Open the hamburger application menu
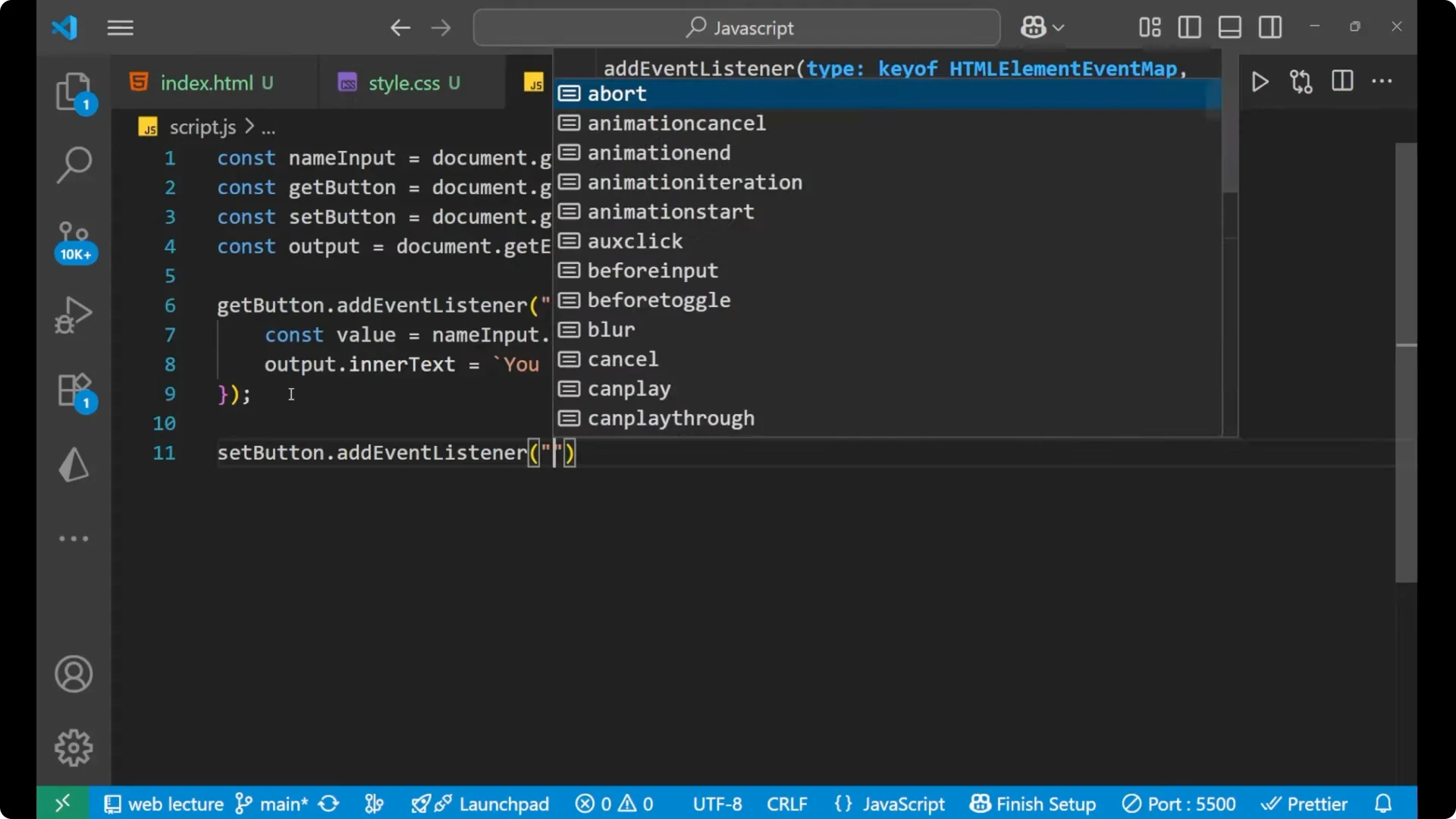The width and height of the screenshot is (1456, 819). 120,28
